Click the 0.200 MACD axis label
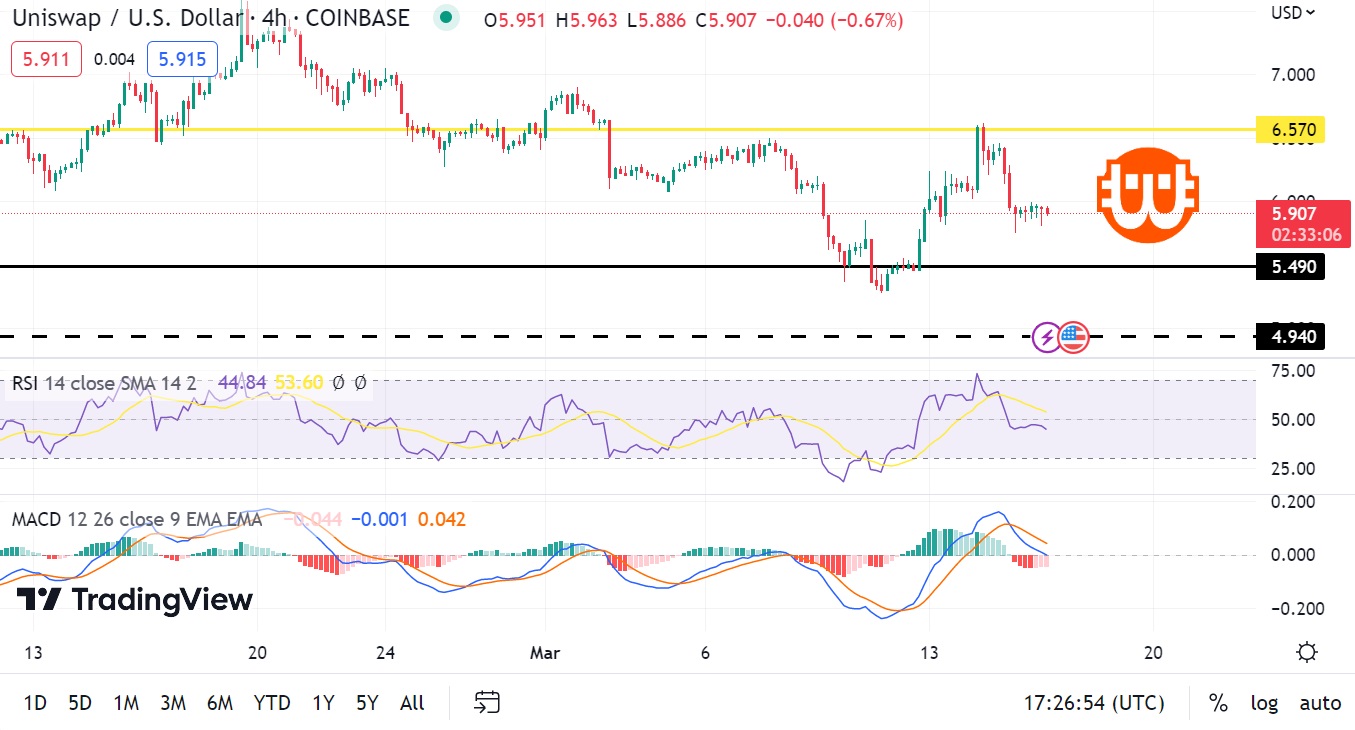The height and width of the screenshot is (730, 1355). pos(1295,501)
